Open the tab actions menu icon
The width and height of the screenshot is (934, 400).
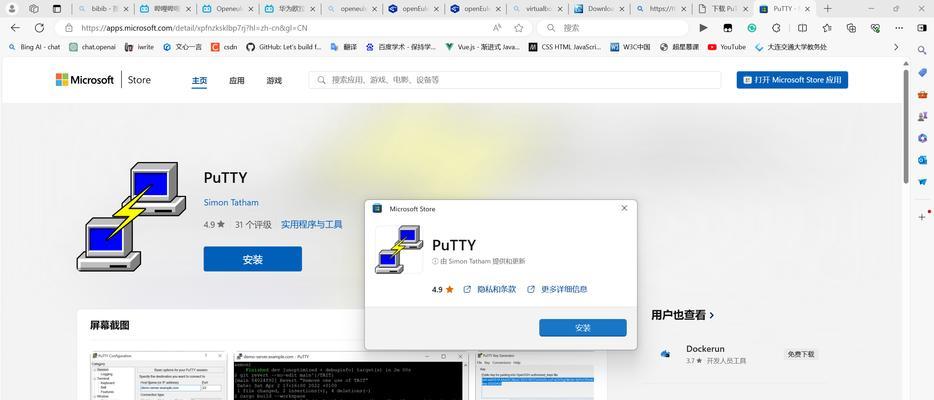[x=57, y=9]
